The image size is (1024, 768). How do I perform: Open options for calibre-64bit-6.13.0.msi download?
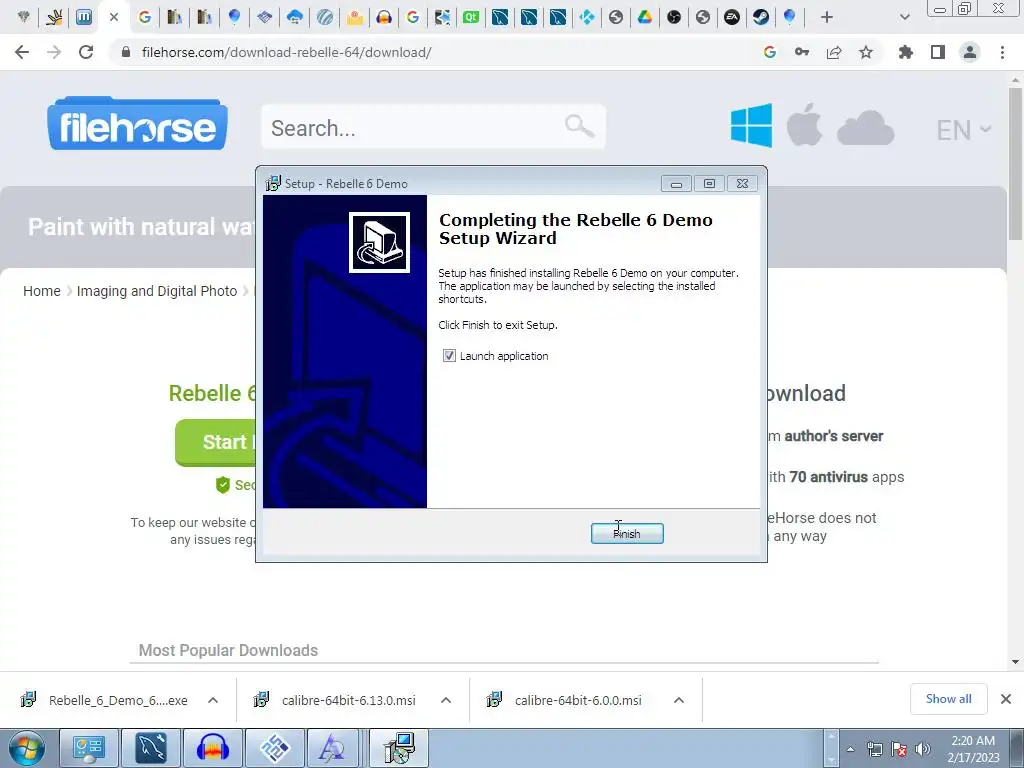[x=446, y=700]
